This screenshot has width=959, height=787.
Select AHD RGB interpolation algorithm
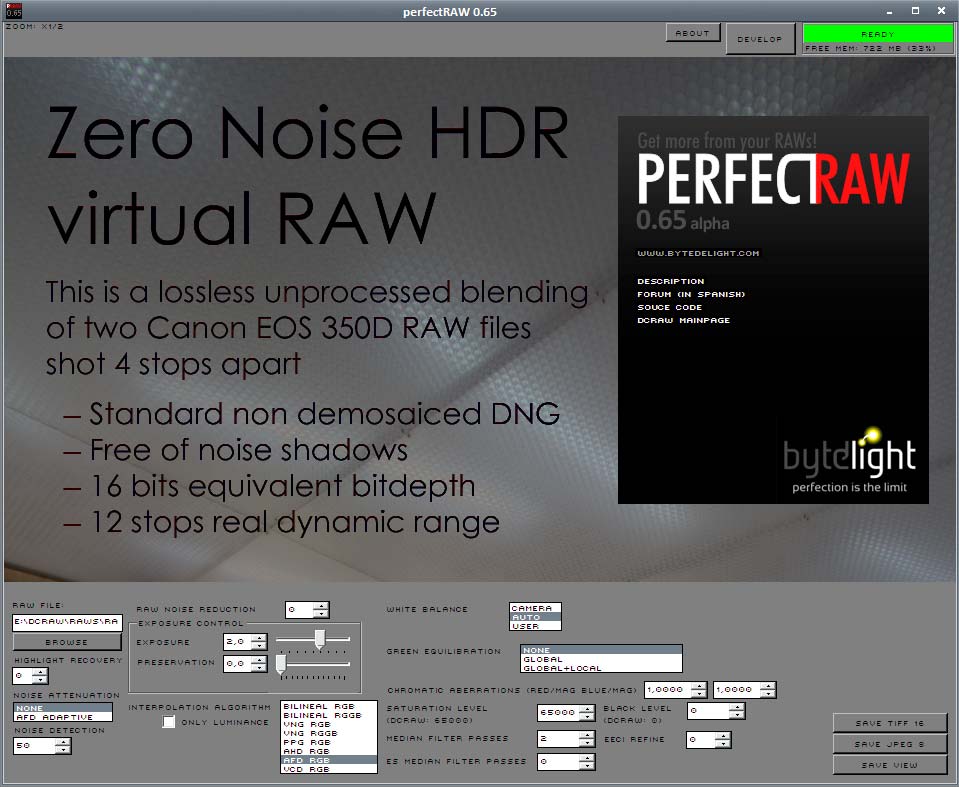[329, 751]
